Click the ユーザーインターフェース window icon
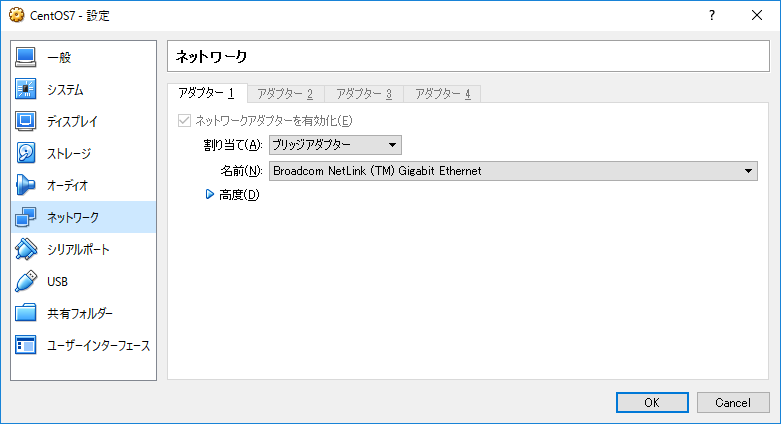Image resolution: width=781 pixels, height=424 pixels. [x=25, y=345]
